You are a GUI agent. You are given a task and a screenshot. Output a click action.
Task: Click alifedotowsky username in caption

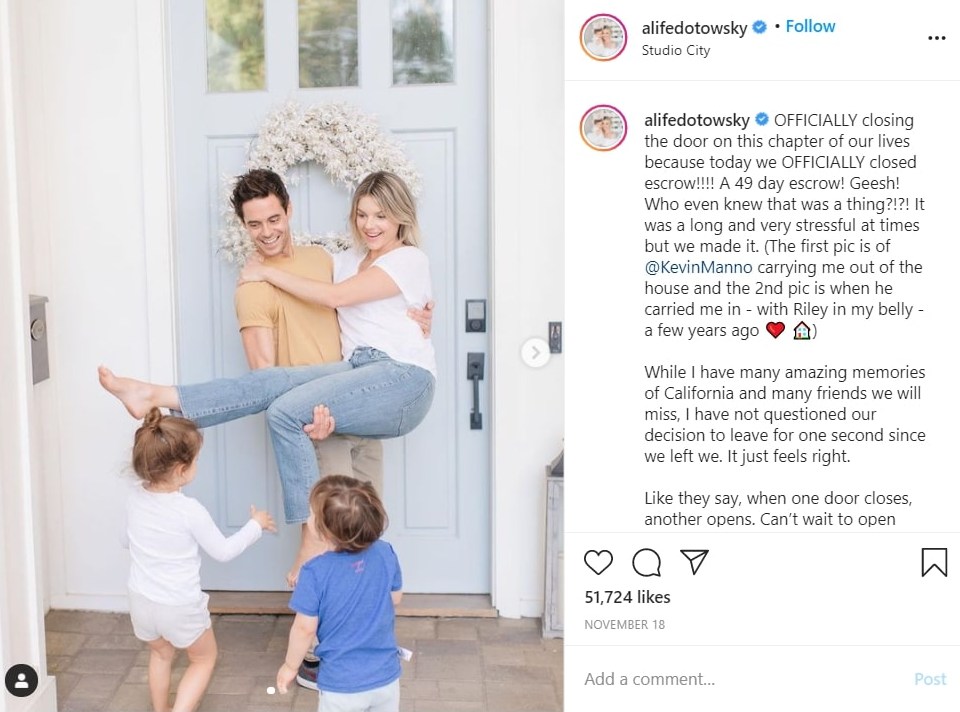tap(697, 120)
